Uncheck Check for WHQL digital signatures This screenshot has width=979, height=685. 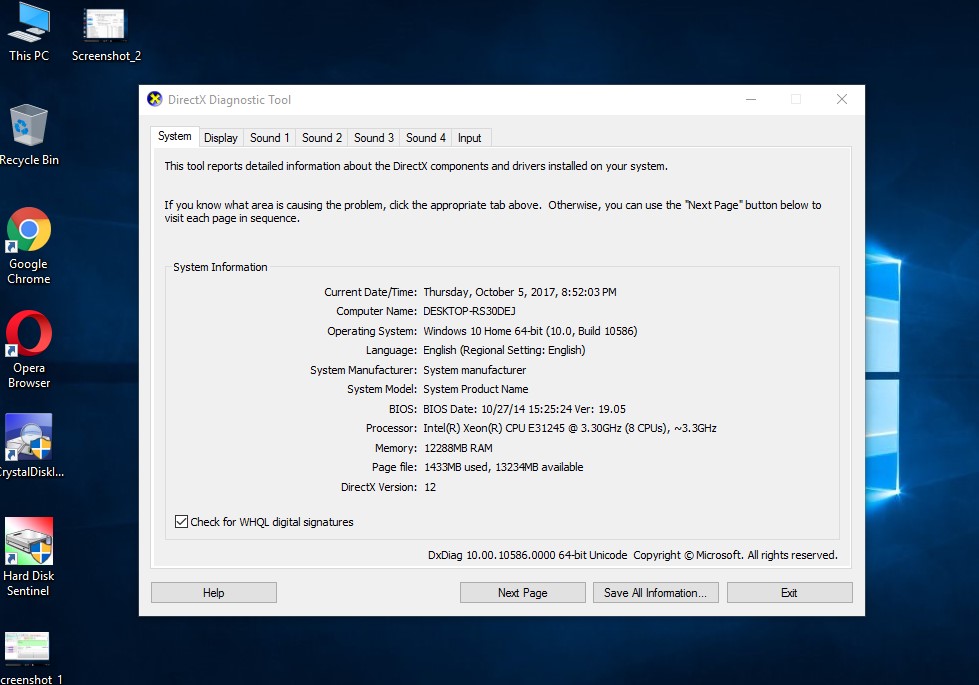[181, 522]
